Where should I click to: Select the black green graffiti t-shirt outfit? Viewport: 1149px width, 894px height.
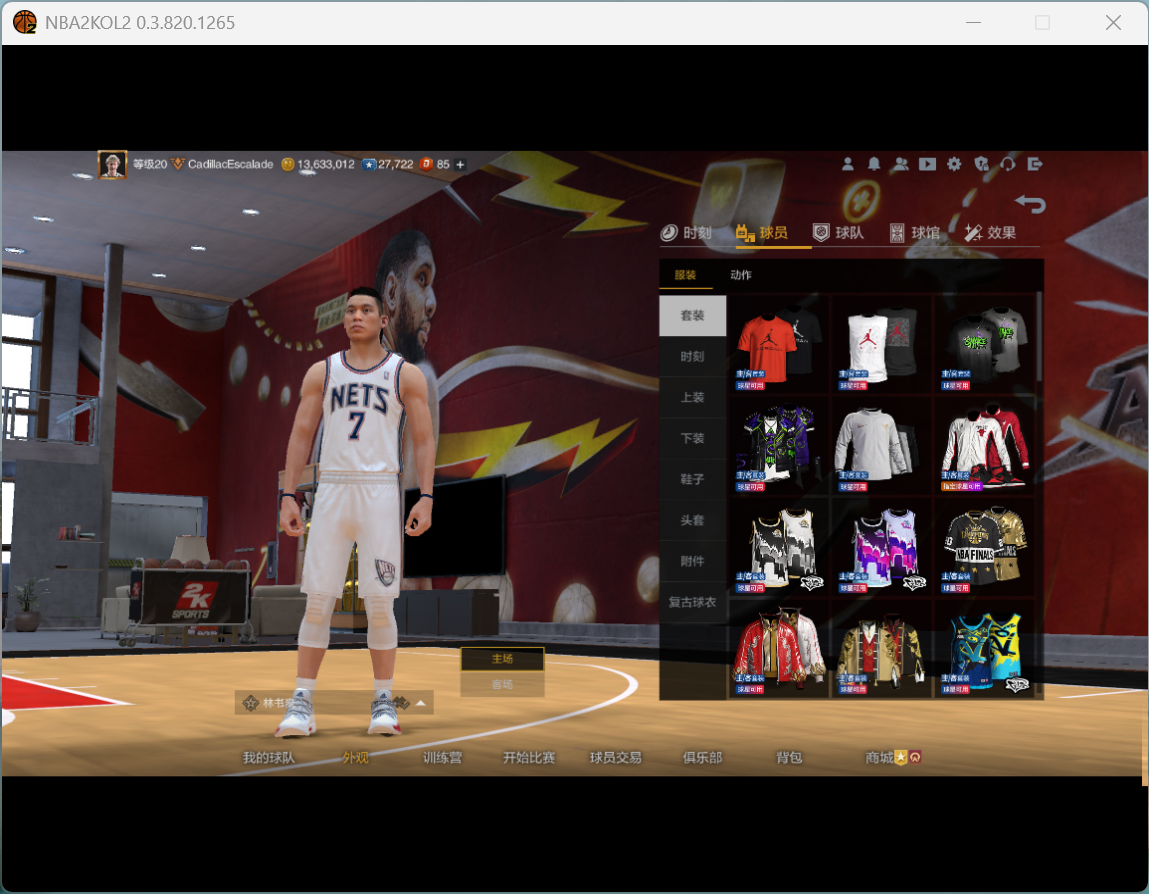[x=985, y=345]
